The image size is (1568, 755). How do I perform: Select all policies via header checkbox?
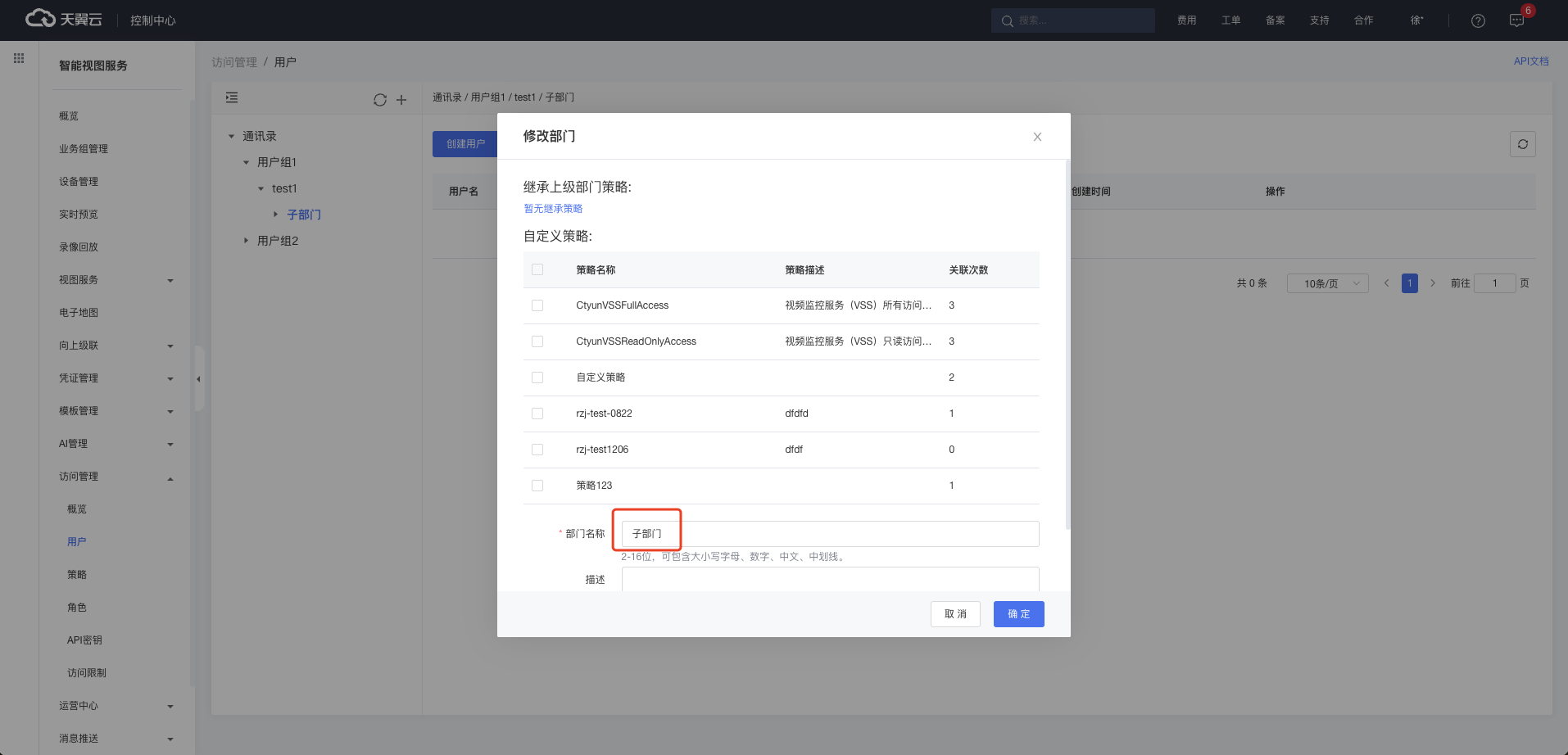coord(537,269)
